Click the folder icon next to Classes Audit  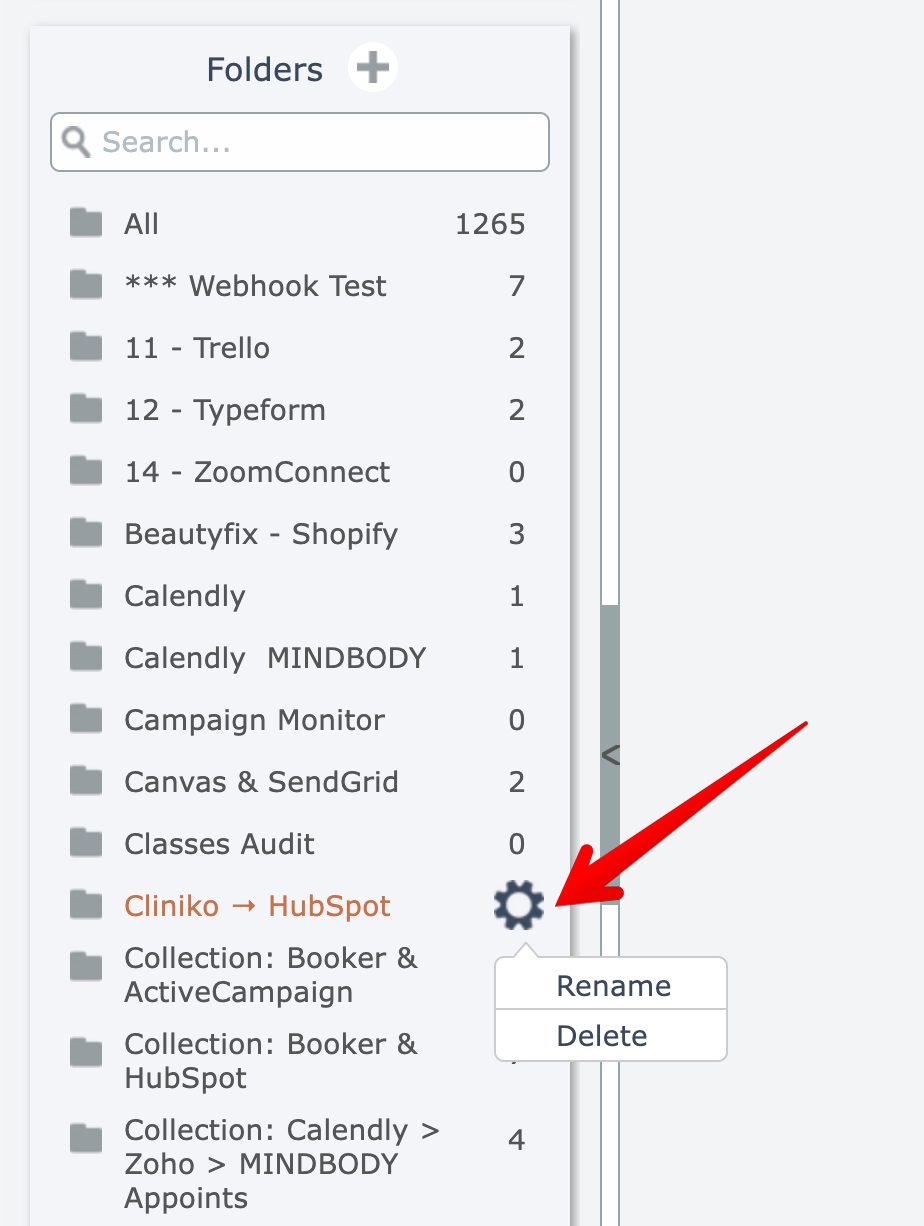click(x=87, y=843)
